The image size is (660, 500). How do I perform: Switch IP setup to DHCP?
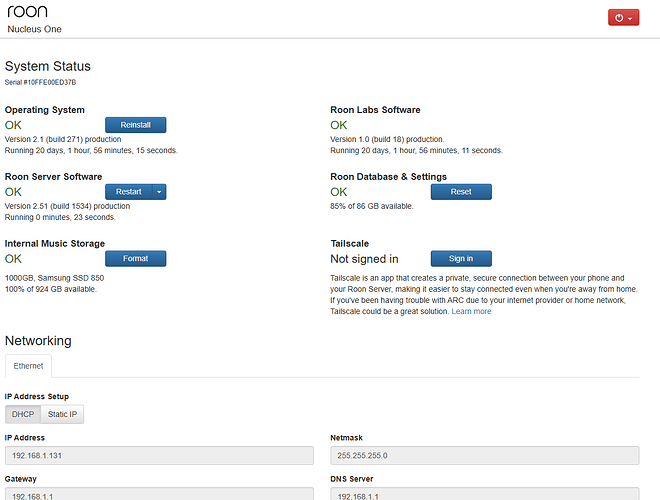23,414
